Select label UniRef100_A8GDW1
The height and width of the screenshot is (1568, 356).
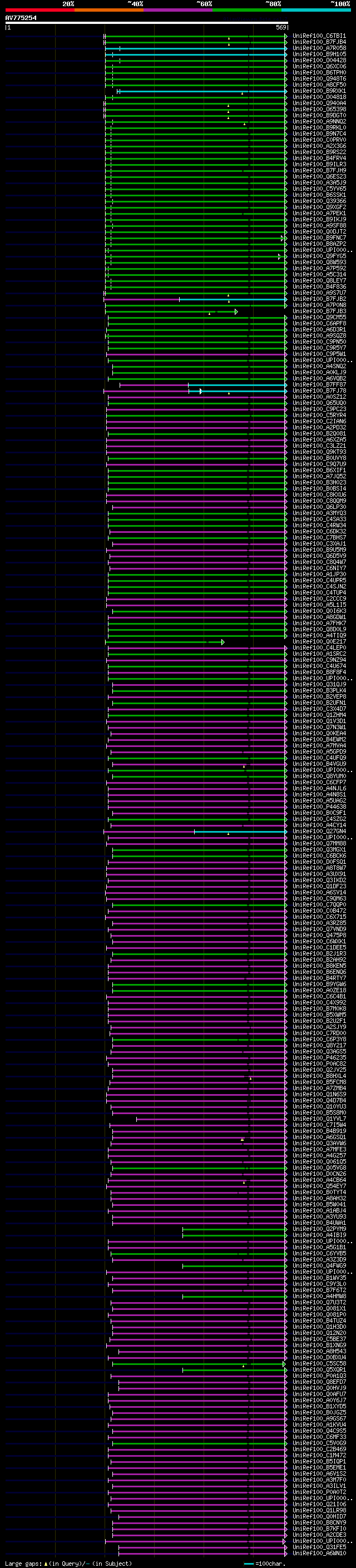tap(319, 617)
